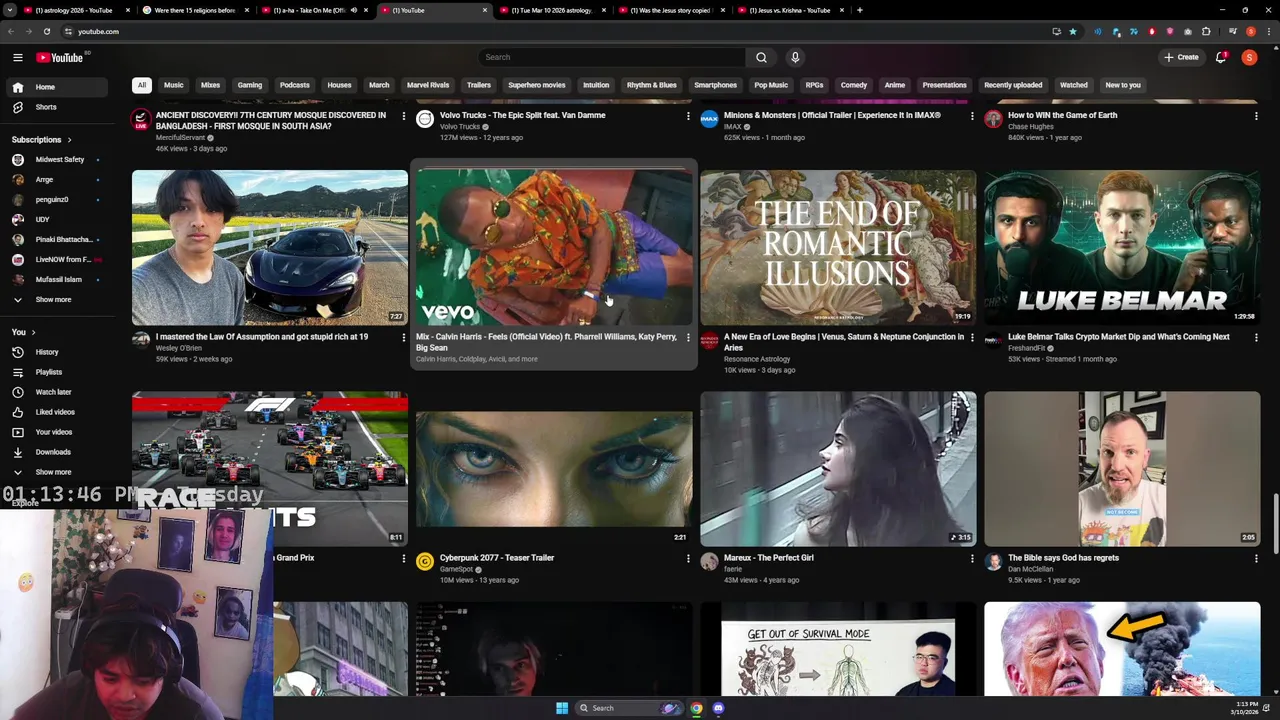Play the Calvin Harris Feels mix thumbnail
1280x720 pixels.
554,247
